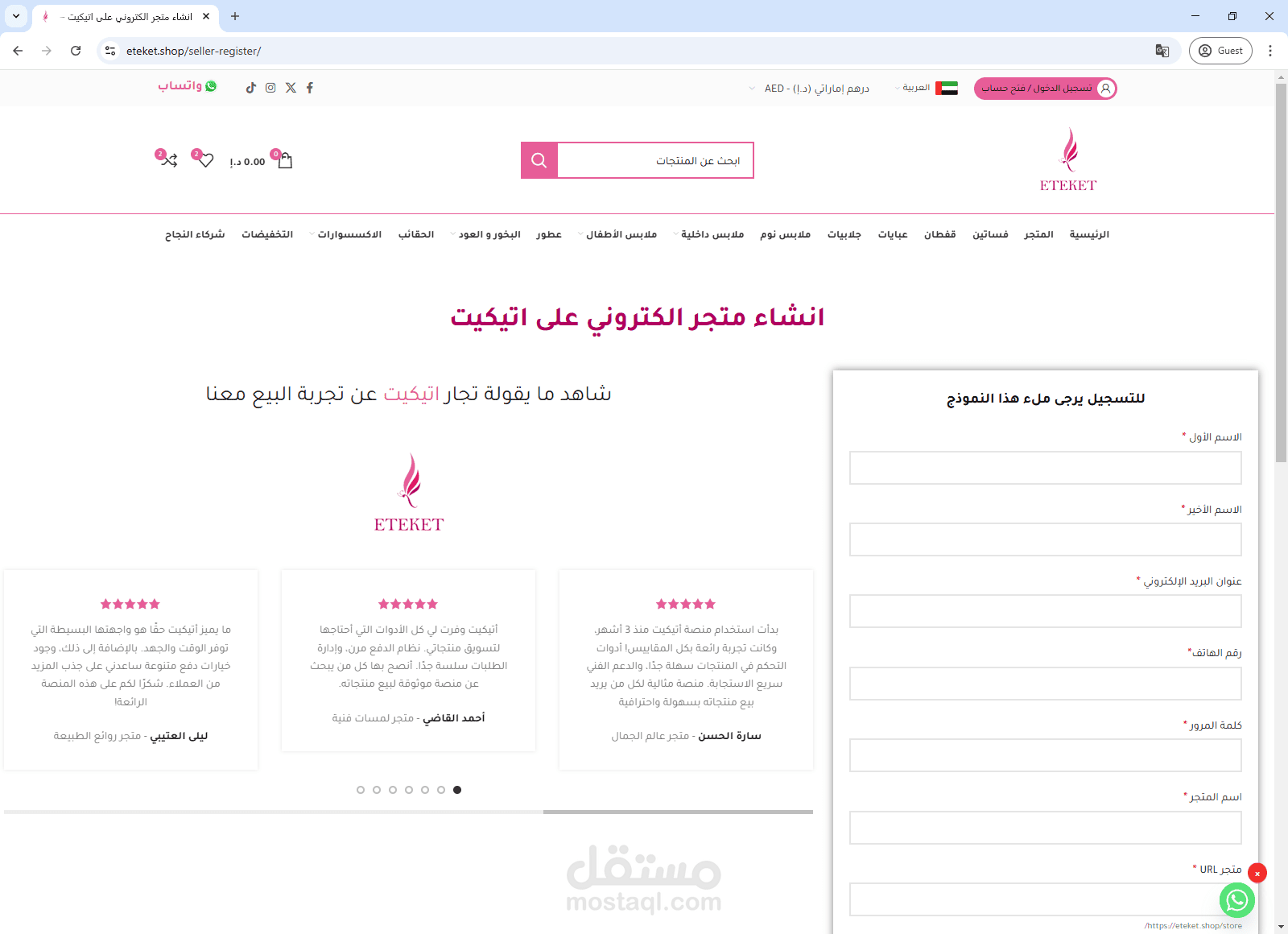Click the أحمد القاضي testimonial card
Image resolution: width=1288 pixels, height=934 pixels.
(408, 661)
